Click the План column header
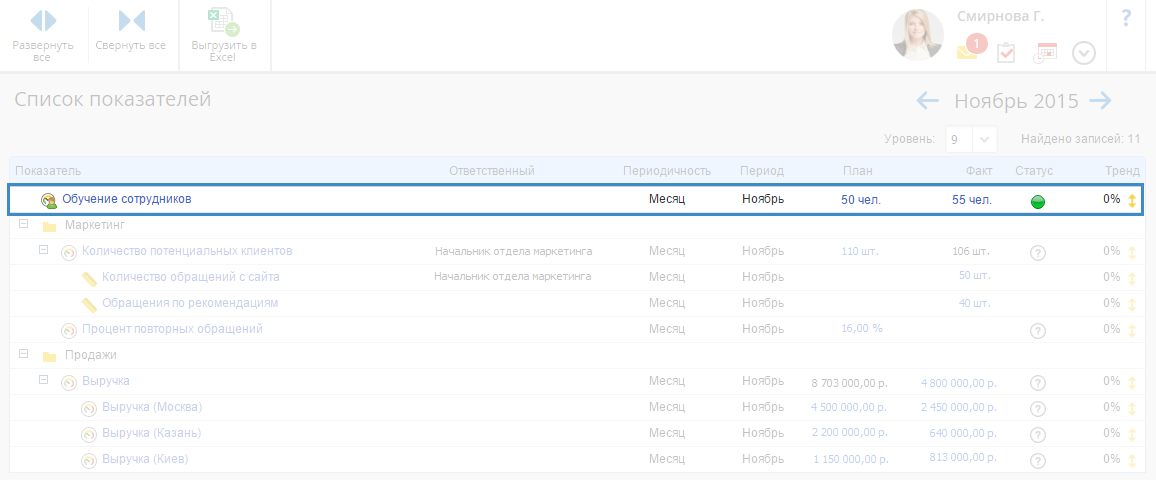 tap(858, 171)
